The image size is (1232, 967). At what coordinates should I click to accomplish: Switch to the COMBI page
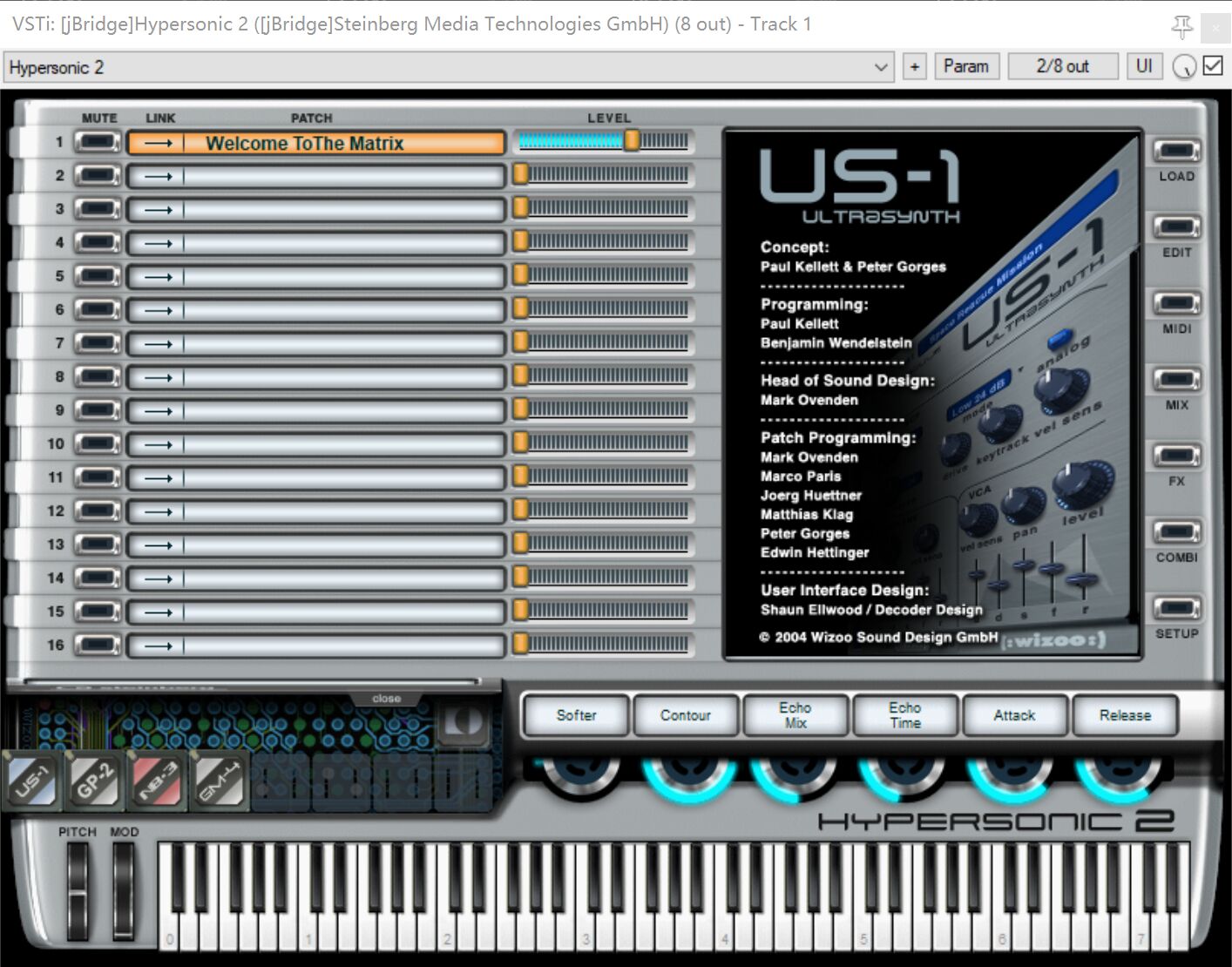click(x=1176, y=532)
